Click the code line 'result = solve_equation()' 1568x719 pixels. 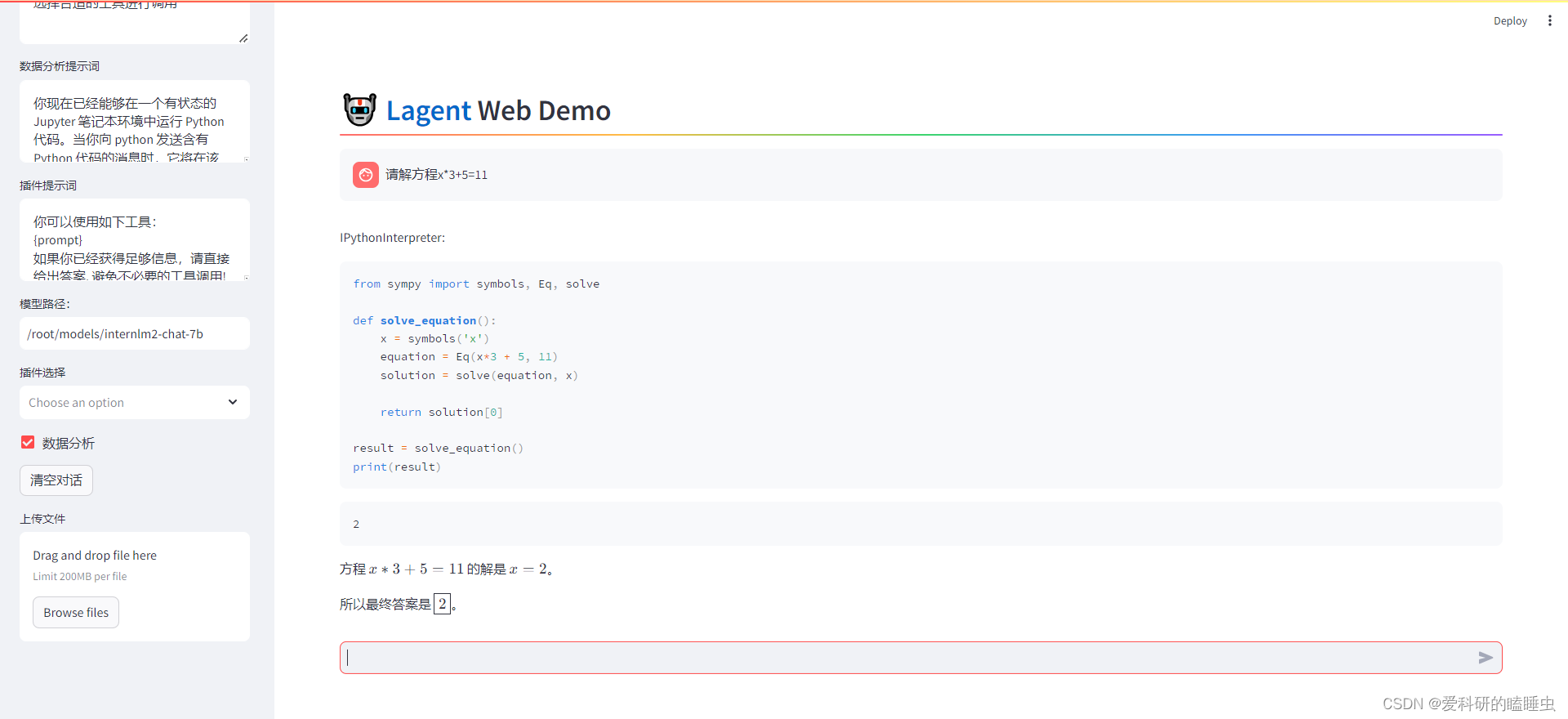click(439, 449)
